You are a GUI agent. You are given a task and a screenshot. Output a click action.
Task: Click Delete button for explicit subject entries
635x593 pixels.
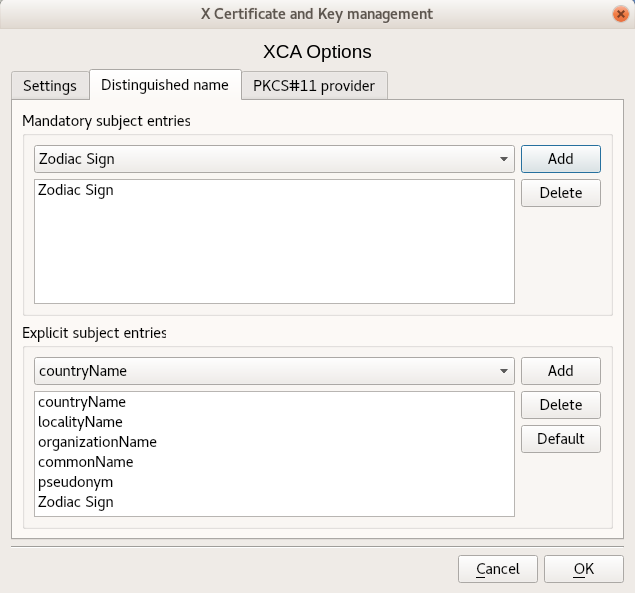(x=560, y=405)
